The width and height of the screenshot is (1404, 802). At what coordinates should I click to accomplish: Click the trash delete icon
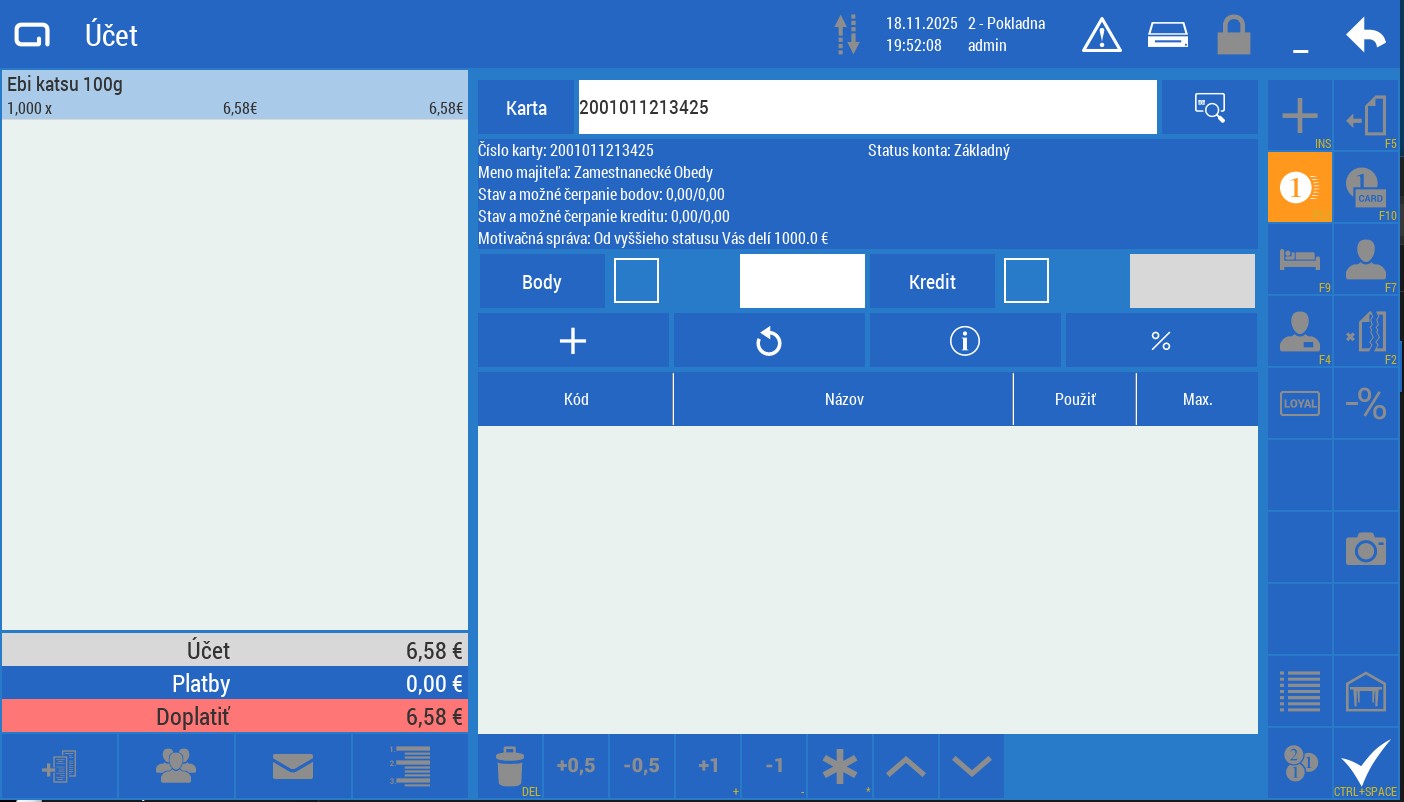(x=510, y=767)
